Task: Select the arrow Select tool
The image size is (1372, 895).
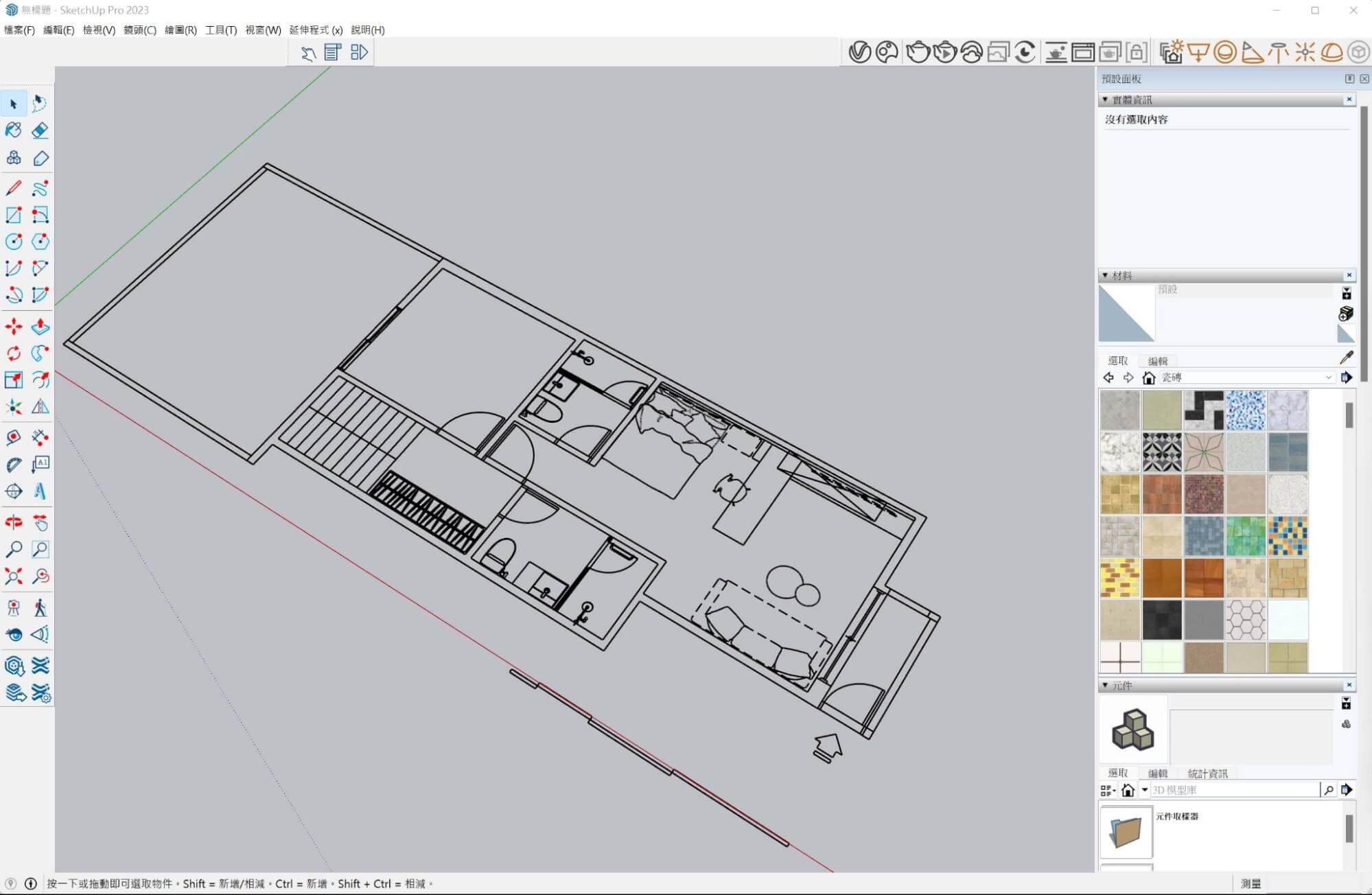Action: (x=14, y=104)
